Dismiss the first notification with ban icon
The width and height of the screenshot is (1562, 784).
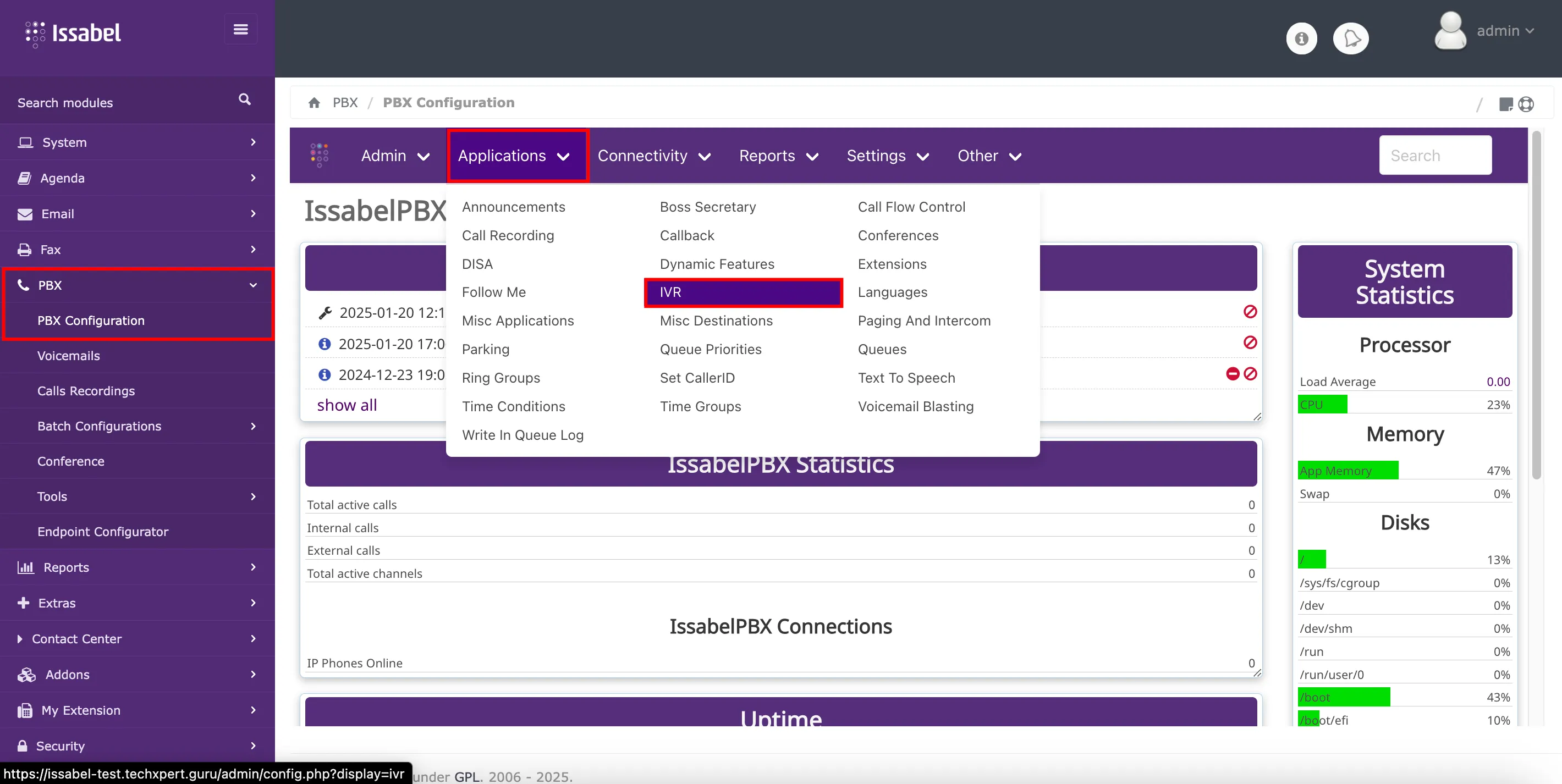tap(1250, 312)
